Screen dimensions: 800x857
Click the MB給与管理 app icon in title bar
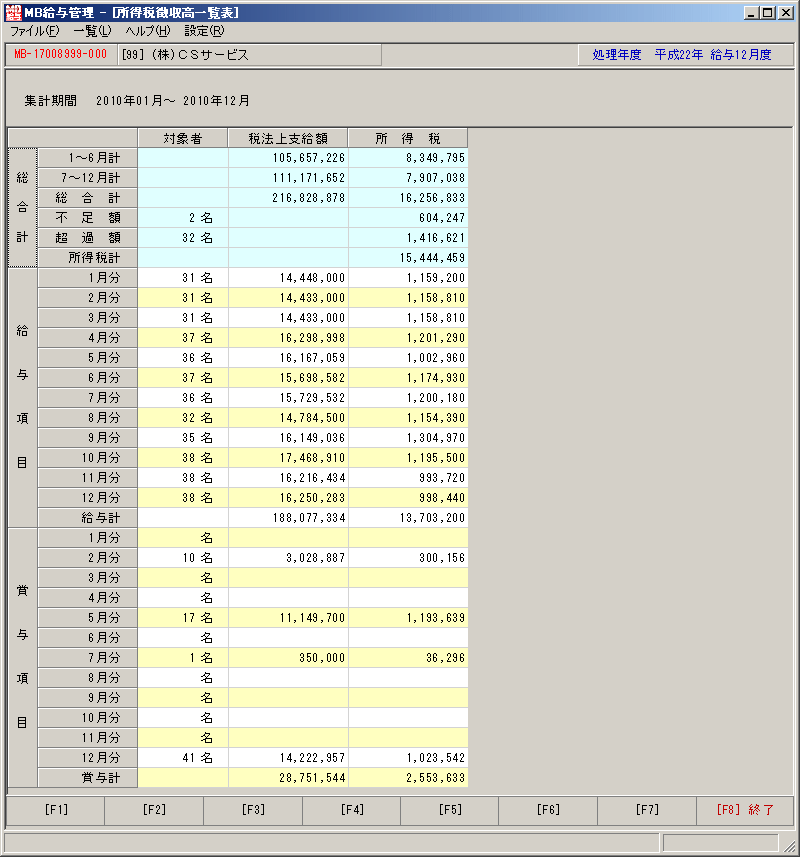pos(13,12)
